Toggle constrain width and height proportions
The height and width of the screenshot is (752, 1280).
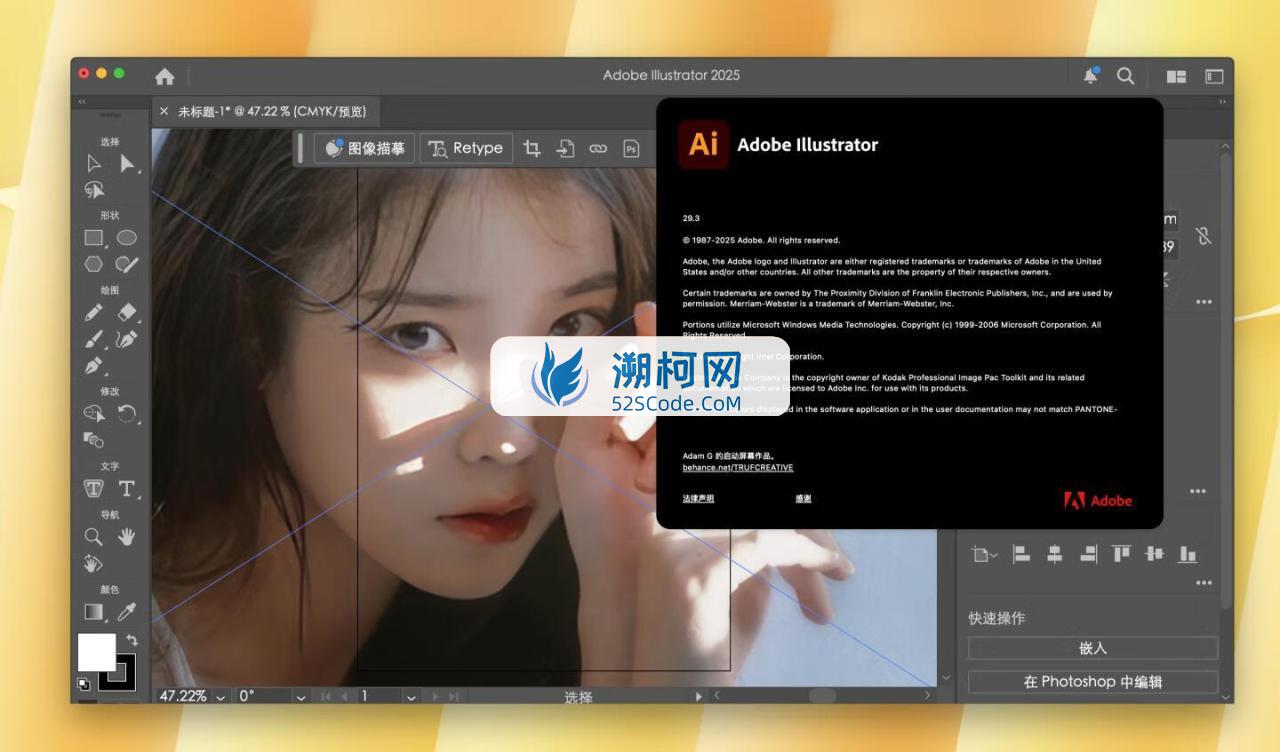(x=1203, y=236)
